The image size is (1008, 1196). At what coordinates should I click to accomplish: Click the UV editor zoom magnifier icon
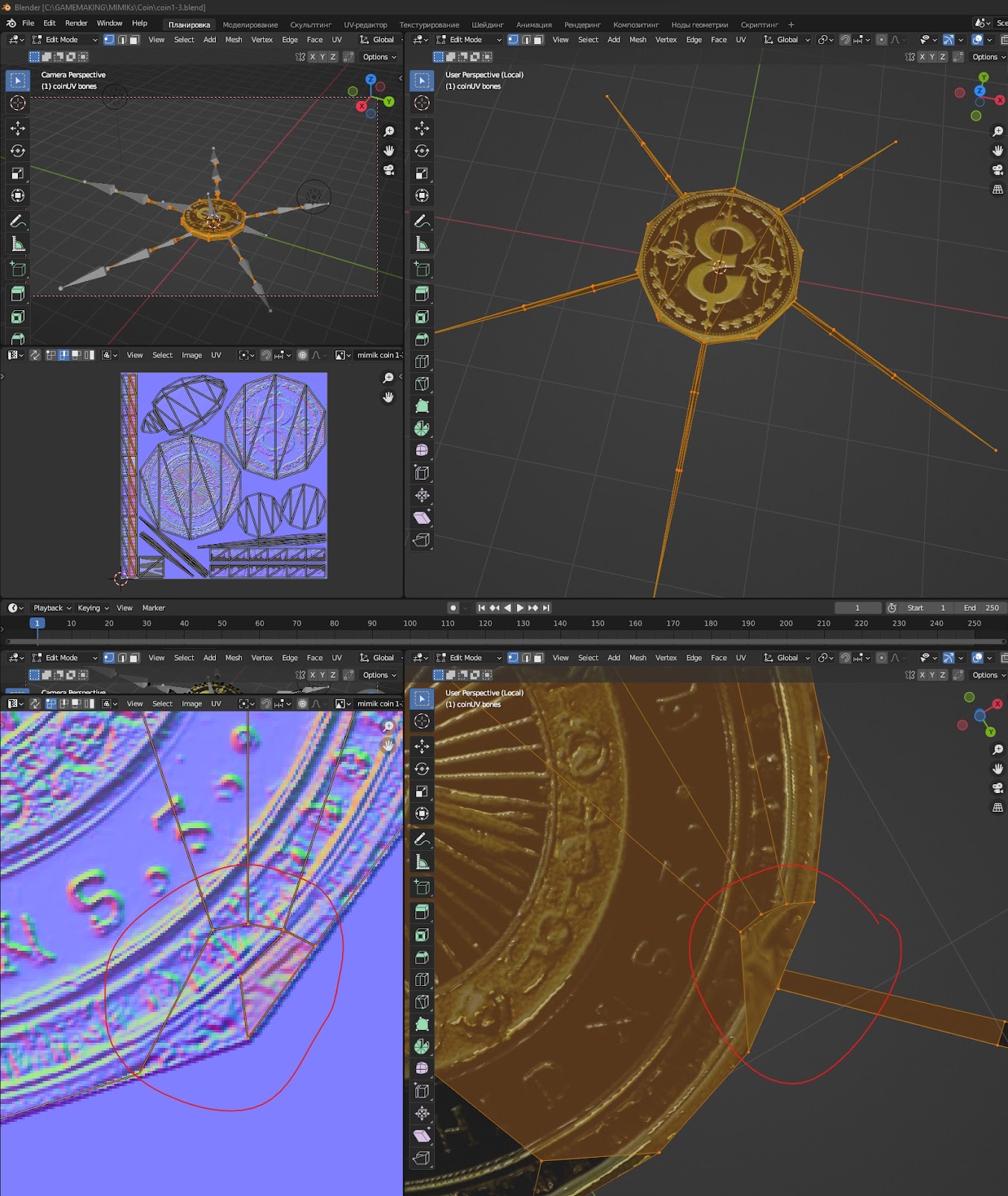pos(389,378)
